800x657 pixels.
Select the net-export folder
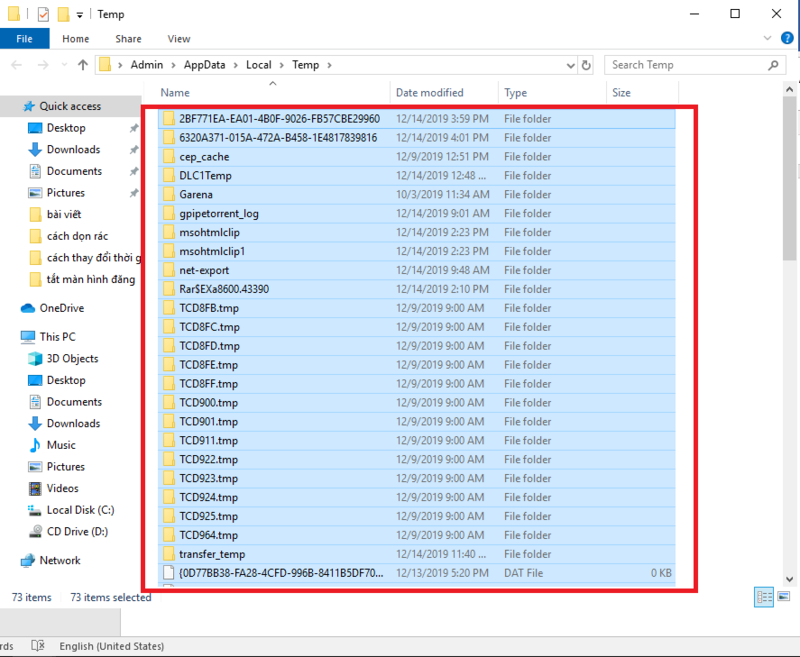point(417,270)
